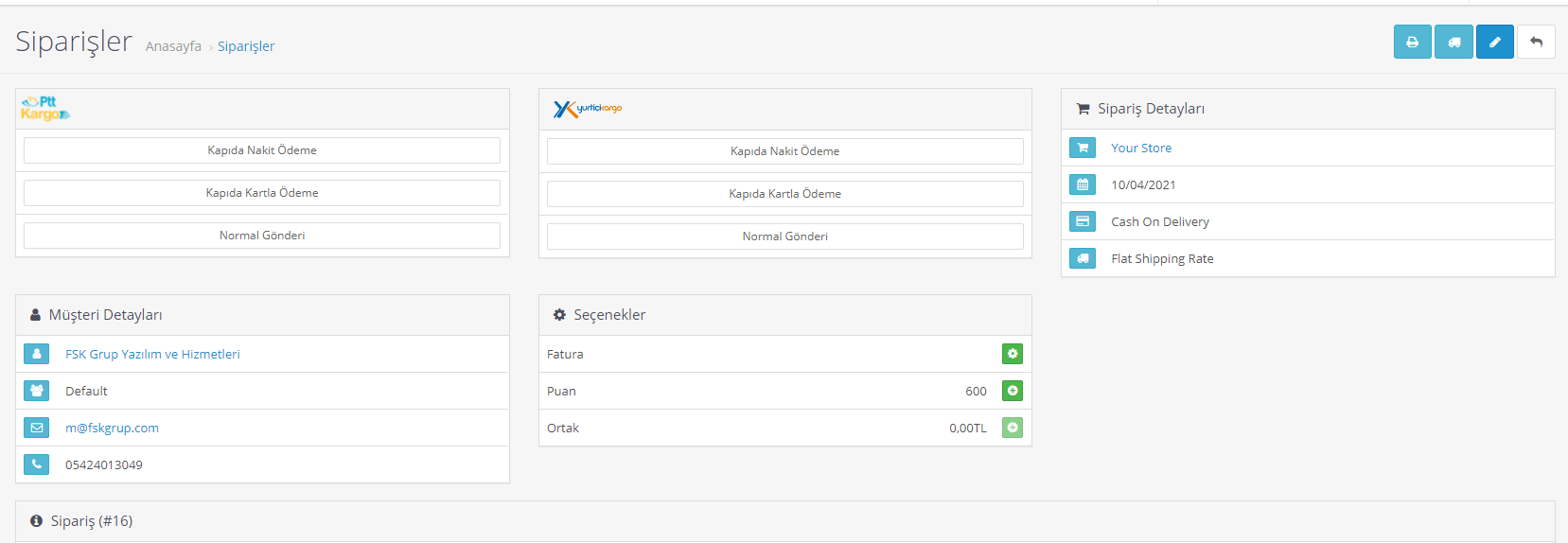Click the info icon beside Sipariş (#16)
The image size is (1568, 543).
(36, 521)
